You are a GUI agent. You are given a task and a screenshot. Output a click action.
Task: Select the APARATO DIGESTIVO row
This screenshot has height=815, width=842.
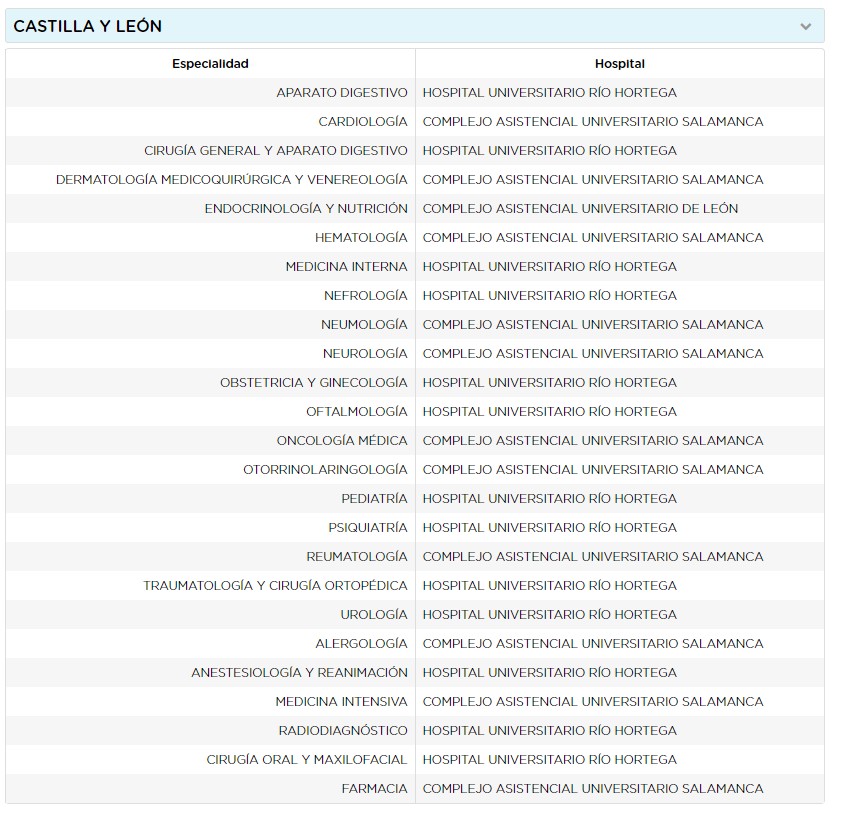(345, 92)
